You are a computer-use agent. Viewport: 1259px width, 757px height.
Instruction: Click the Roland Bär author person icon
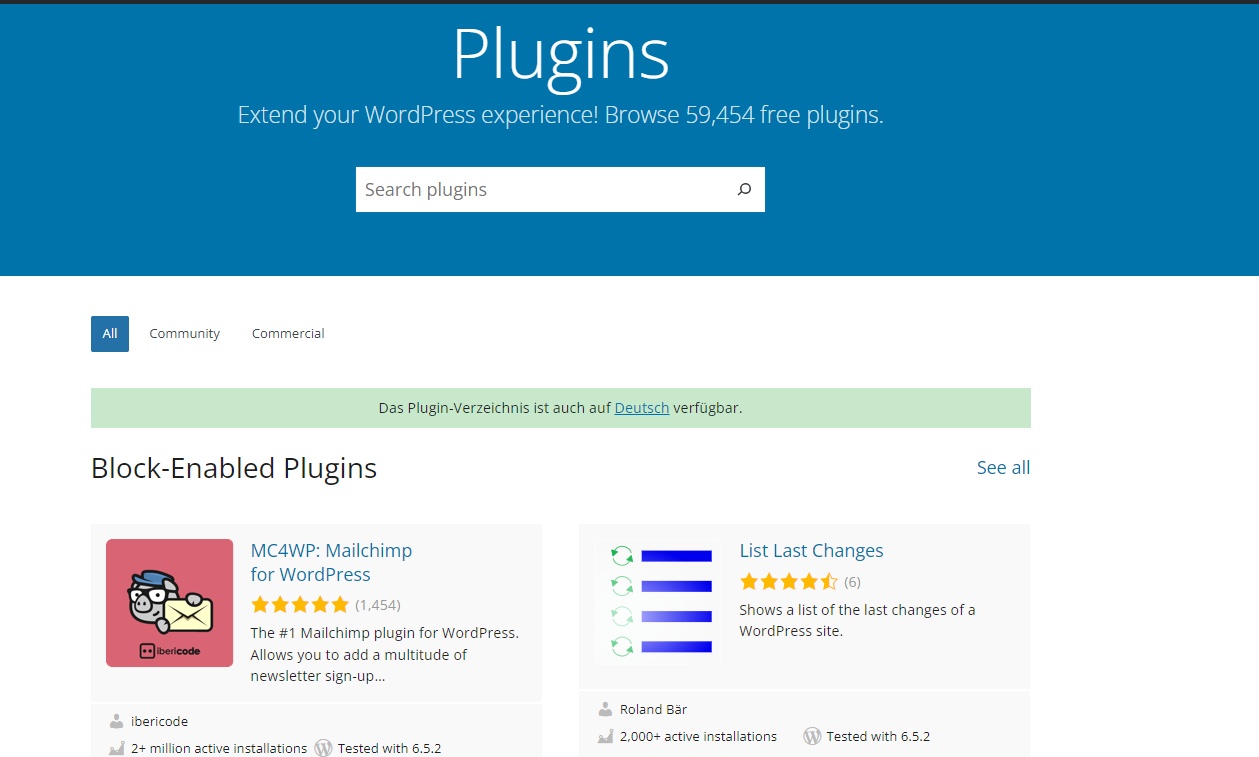[605, 709]
